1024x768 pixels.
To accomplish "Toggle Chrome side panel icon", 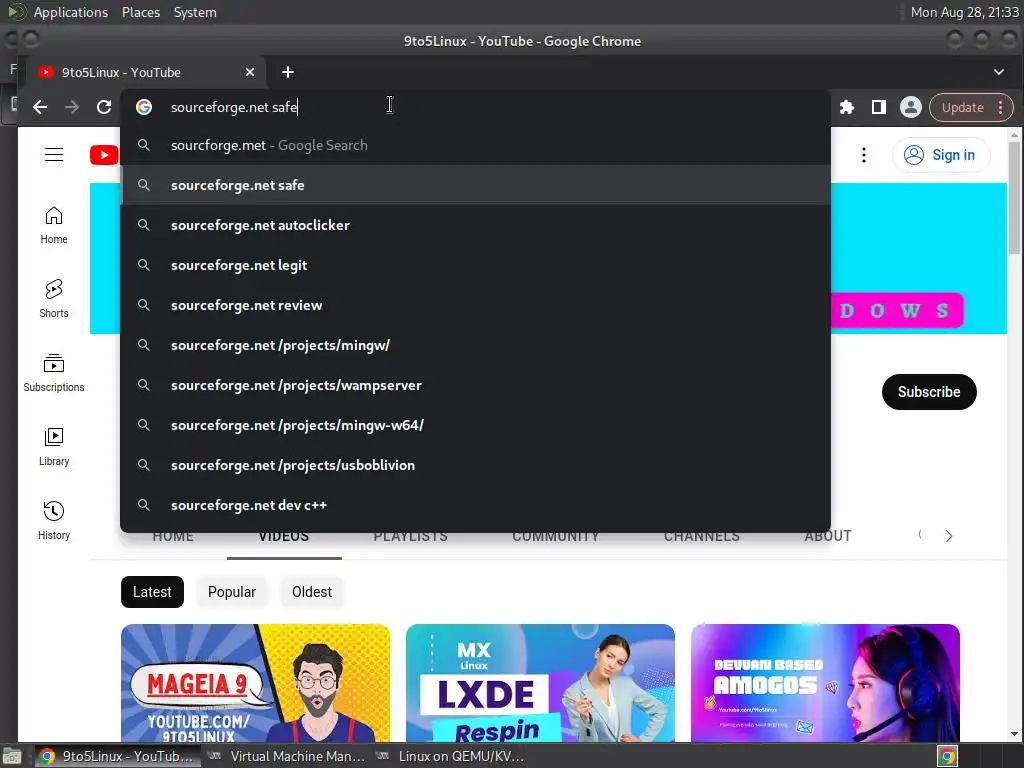I will (x=878, y=107).
